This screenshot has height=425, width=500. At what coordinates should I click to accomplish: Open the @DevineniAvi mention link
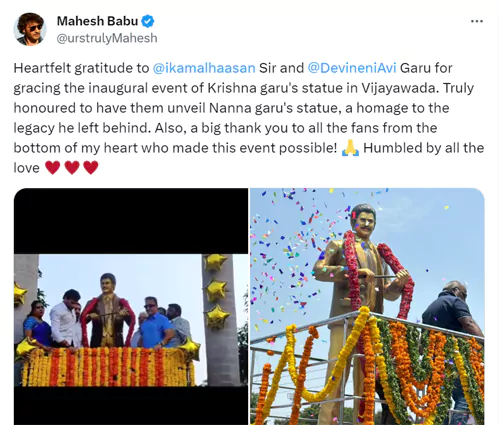click(x=352, y=68)
